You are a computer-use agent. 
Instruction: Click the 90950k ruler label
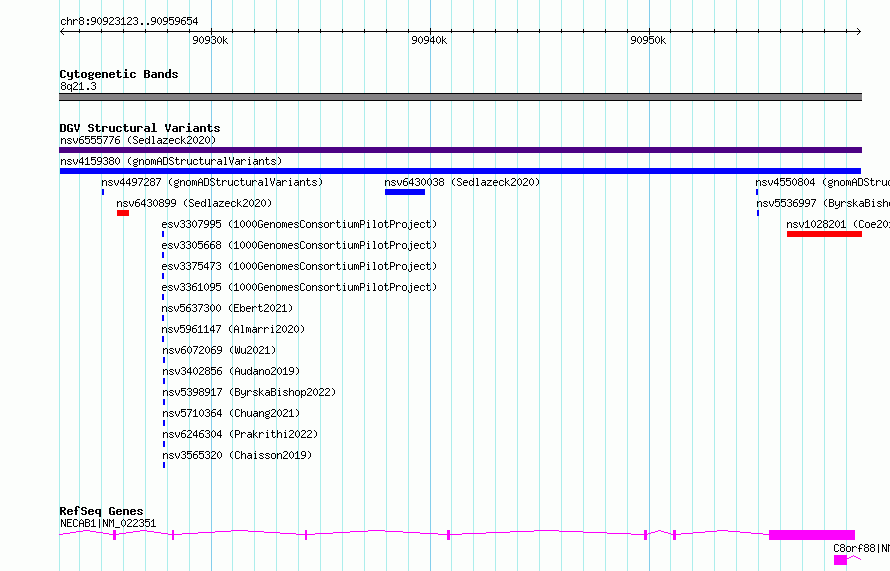[x=648, y=40]
